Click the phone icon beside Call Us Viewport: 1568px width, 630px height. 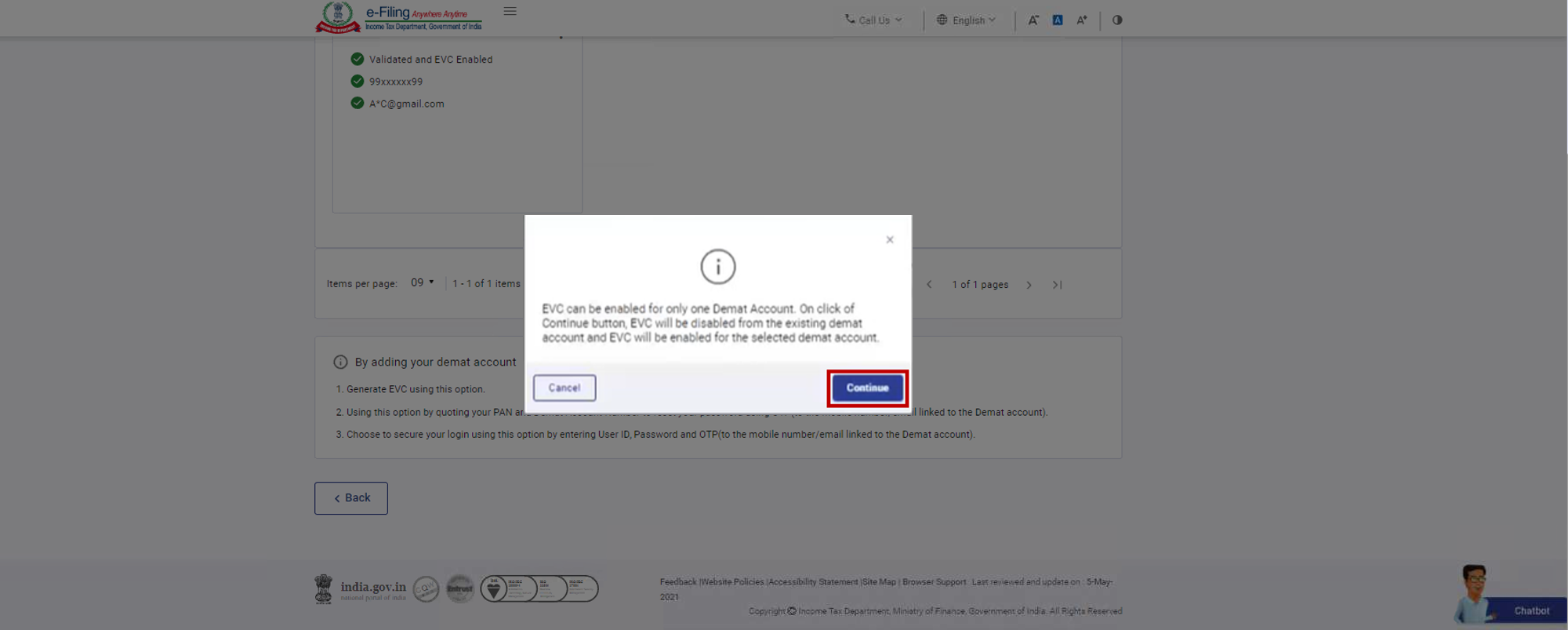tap(850, 19)
